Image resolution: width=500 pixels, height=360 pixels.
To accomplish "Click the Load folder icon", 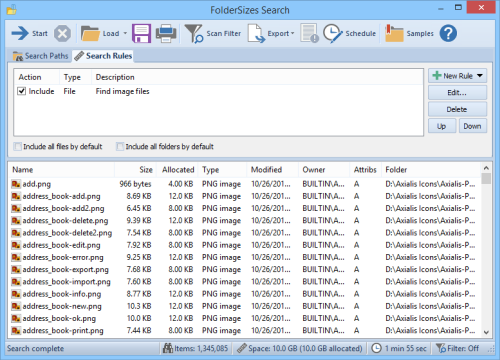I will coord(90,33).
